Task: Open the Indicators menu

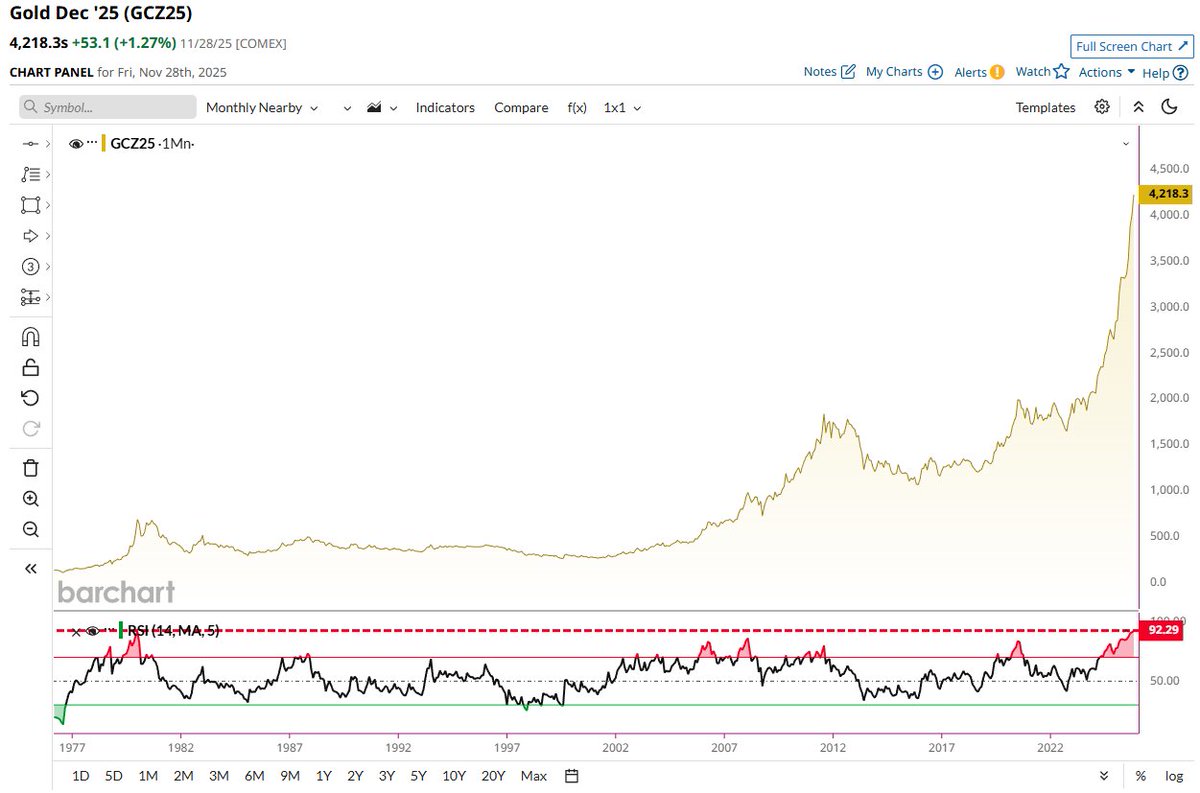Action: coord(445,107)
